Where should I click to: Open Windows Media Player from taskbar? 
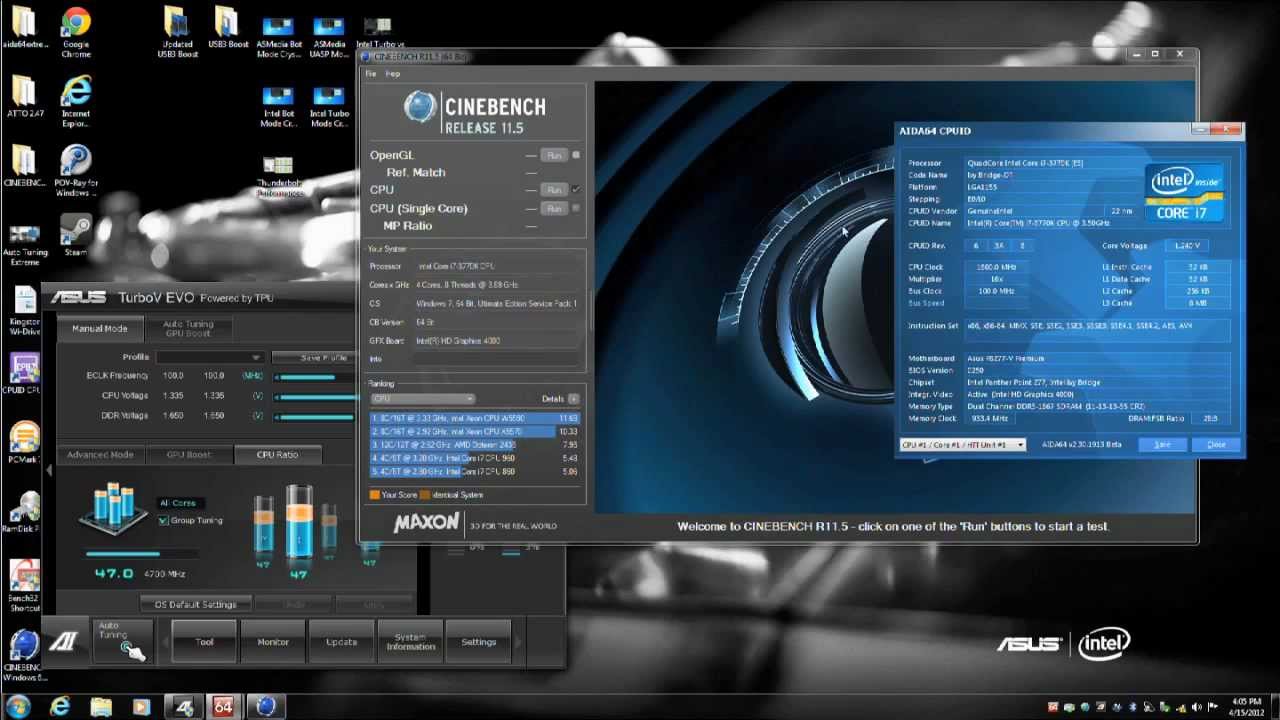click(x=141, y=706)
